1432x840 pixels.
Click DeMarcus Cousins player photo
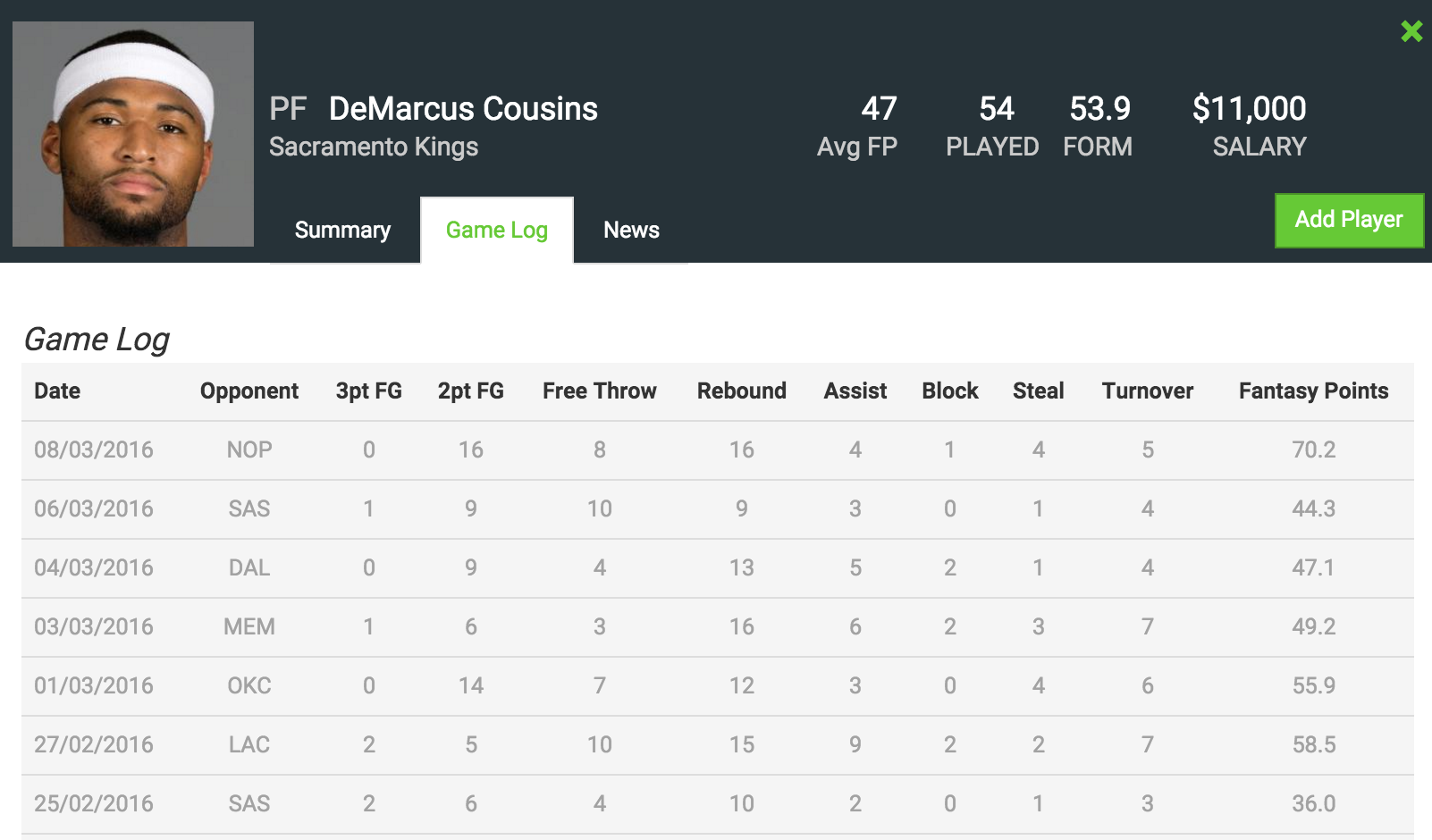click(133, 134)
